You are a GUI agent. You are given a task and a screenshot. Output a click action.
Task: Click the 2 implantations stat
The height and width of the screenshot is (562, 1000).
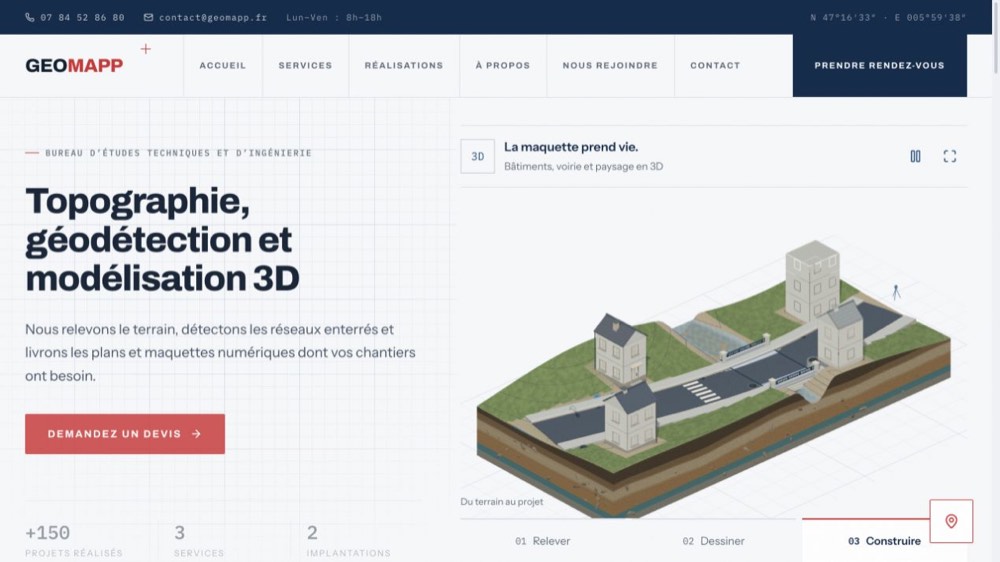click(348, 541)
